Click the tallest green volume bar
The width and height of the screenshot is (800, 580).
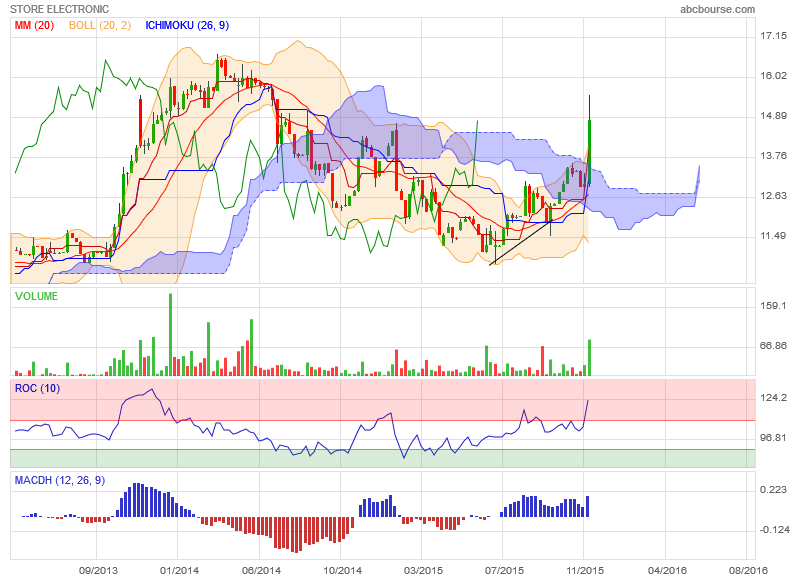pyautogui.click(x=170, y=335)
